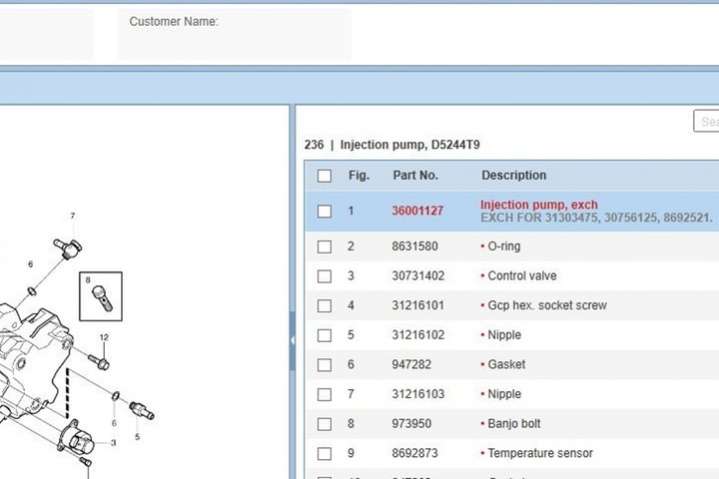
Task: Sort by the Fig. column header
Action: click(x=358, y=175)
